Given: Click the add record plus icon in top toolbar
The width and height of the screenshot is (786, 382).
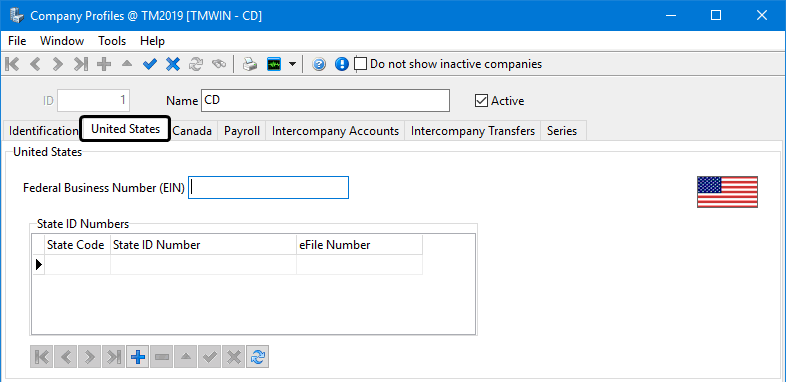Looking at the screenshot, I should point(104,64).
